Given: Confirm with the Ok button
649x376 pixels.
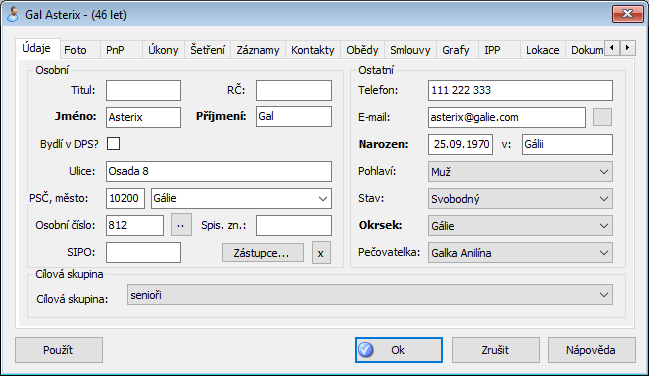Looking at the screenshot, I should [399, 350].
